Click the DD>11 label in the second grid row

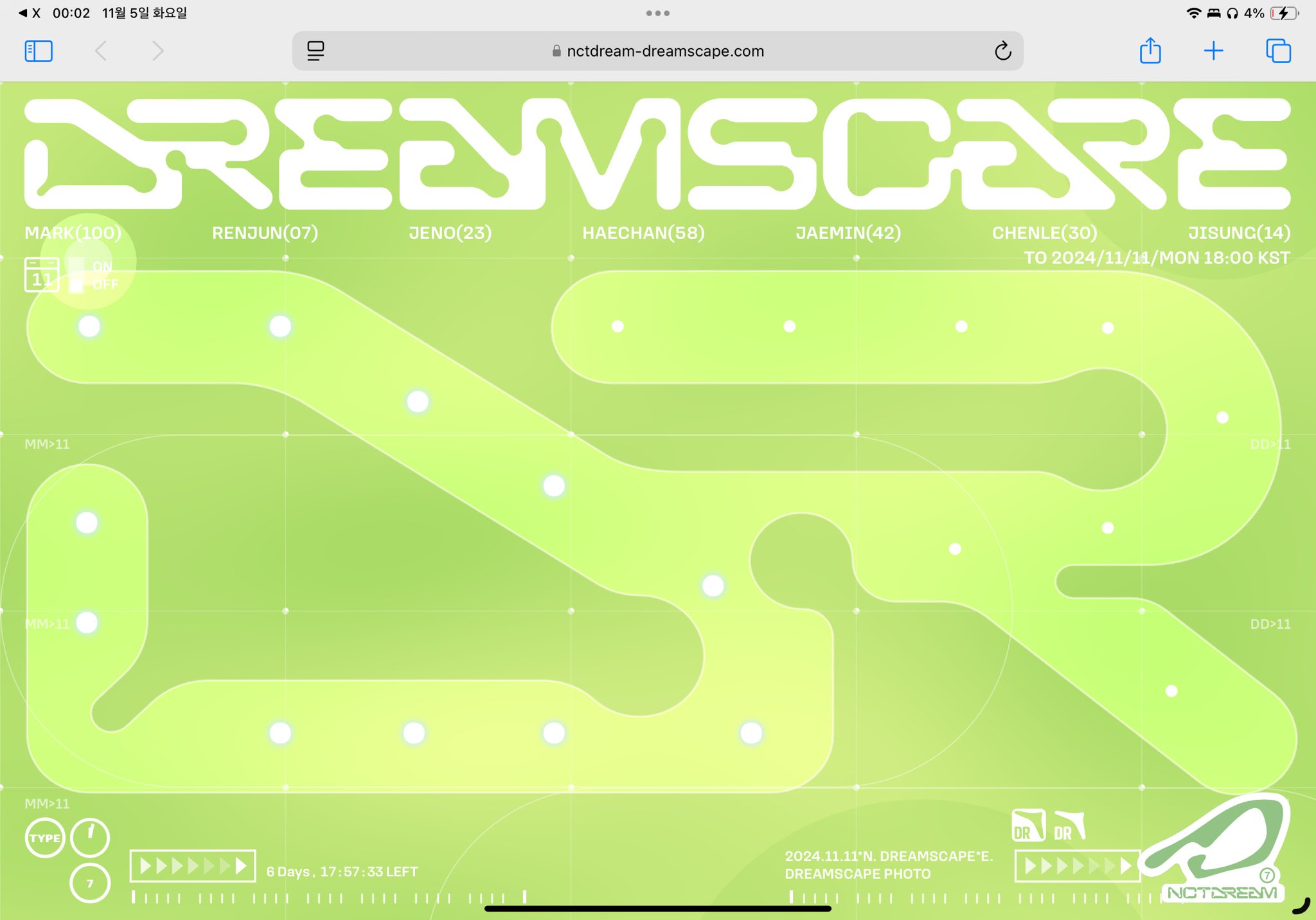pyautogui.click(x=1270, y=624)
